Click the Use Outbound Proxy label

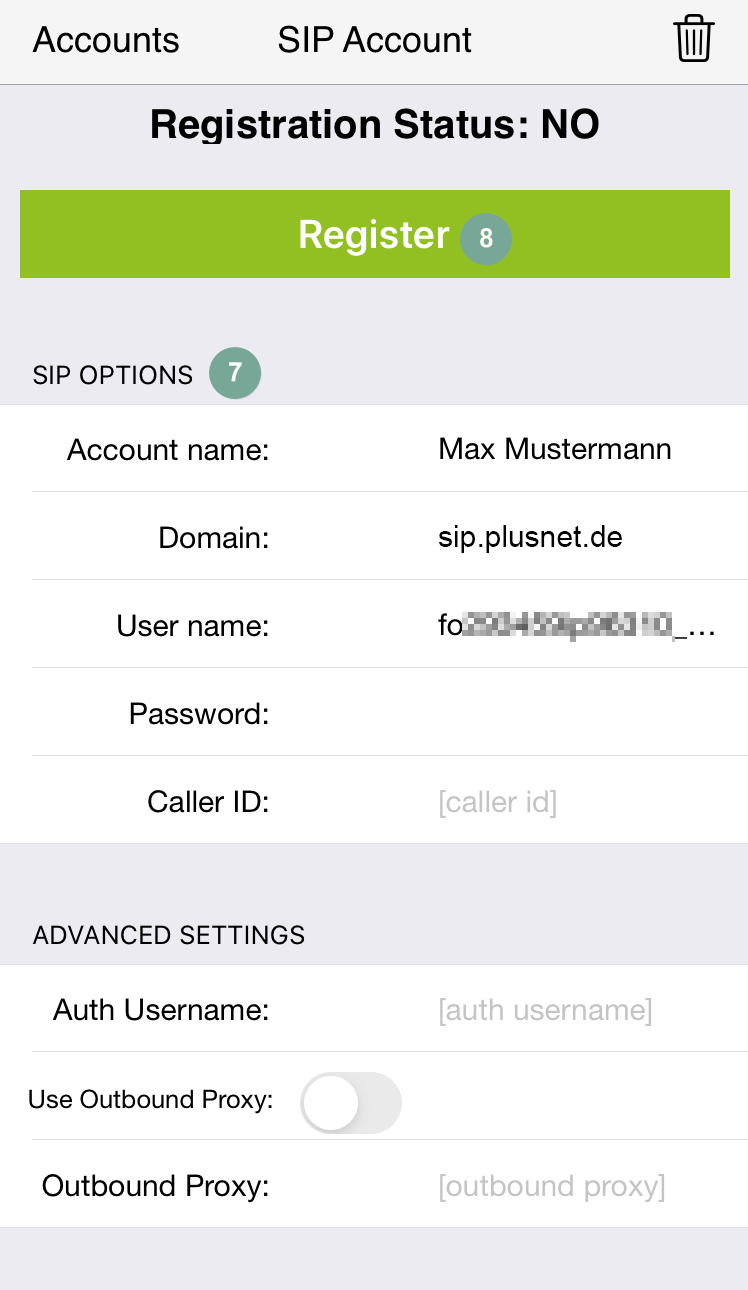click(150, 1099)
